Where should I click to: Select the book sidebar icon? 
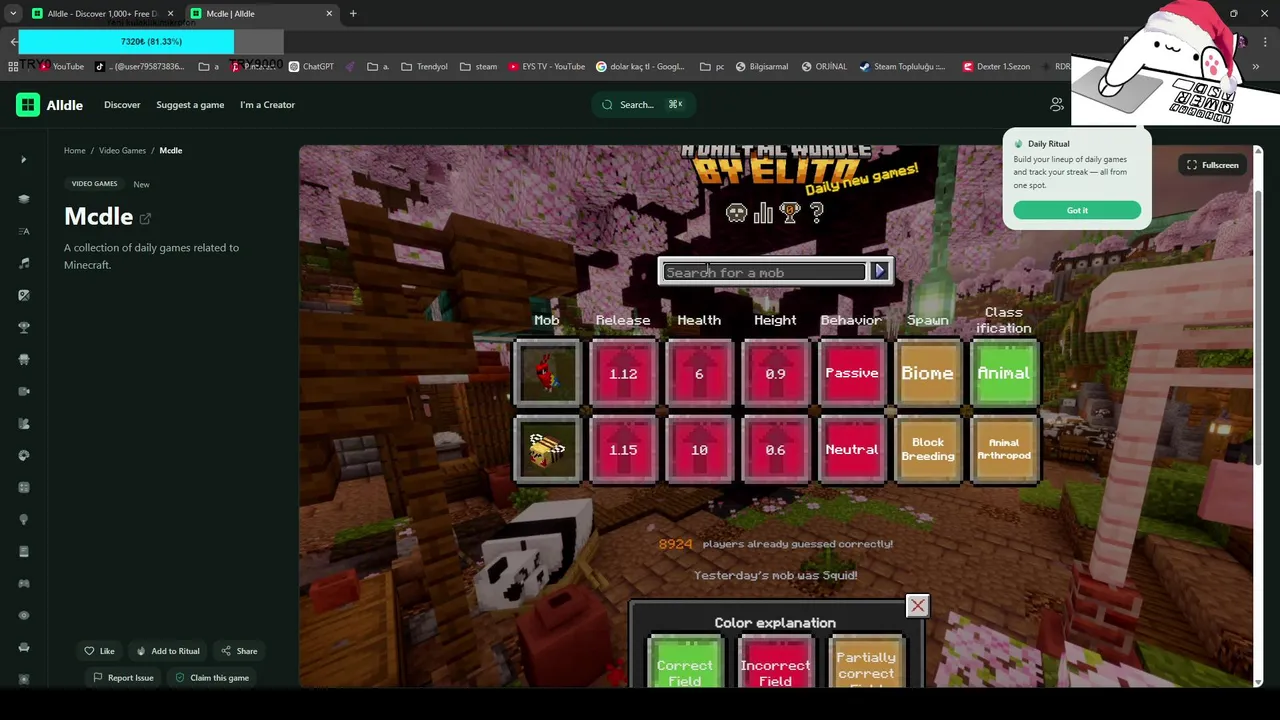point(24,551)
